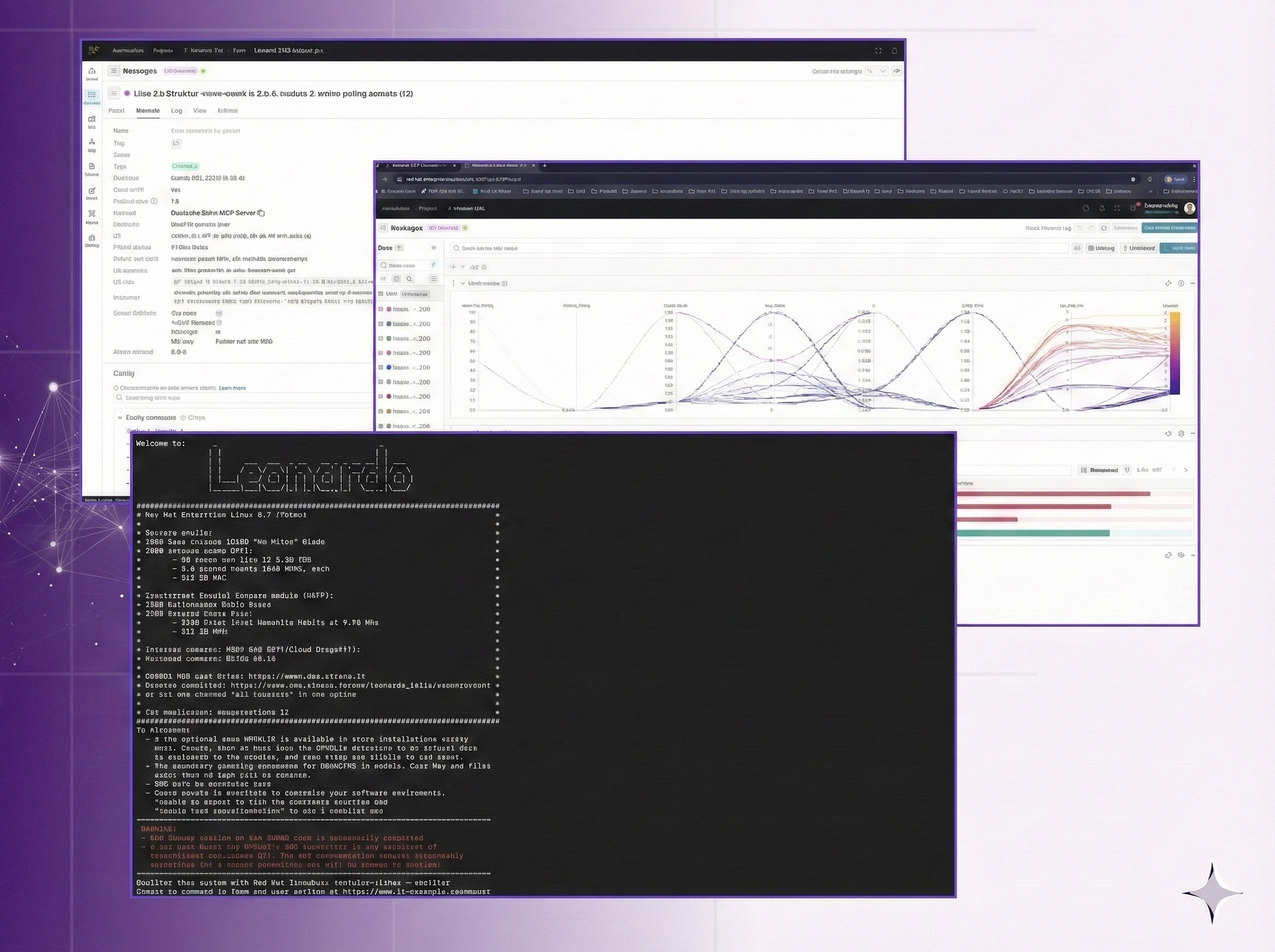Click the Learn more link
1275x952 pixels.
point(232,388)
